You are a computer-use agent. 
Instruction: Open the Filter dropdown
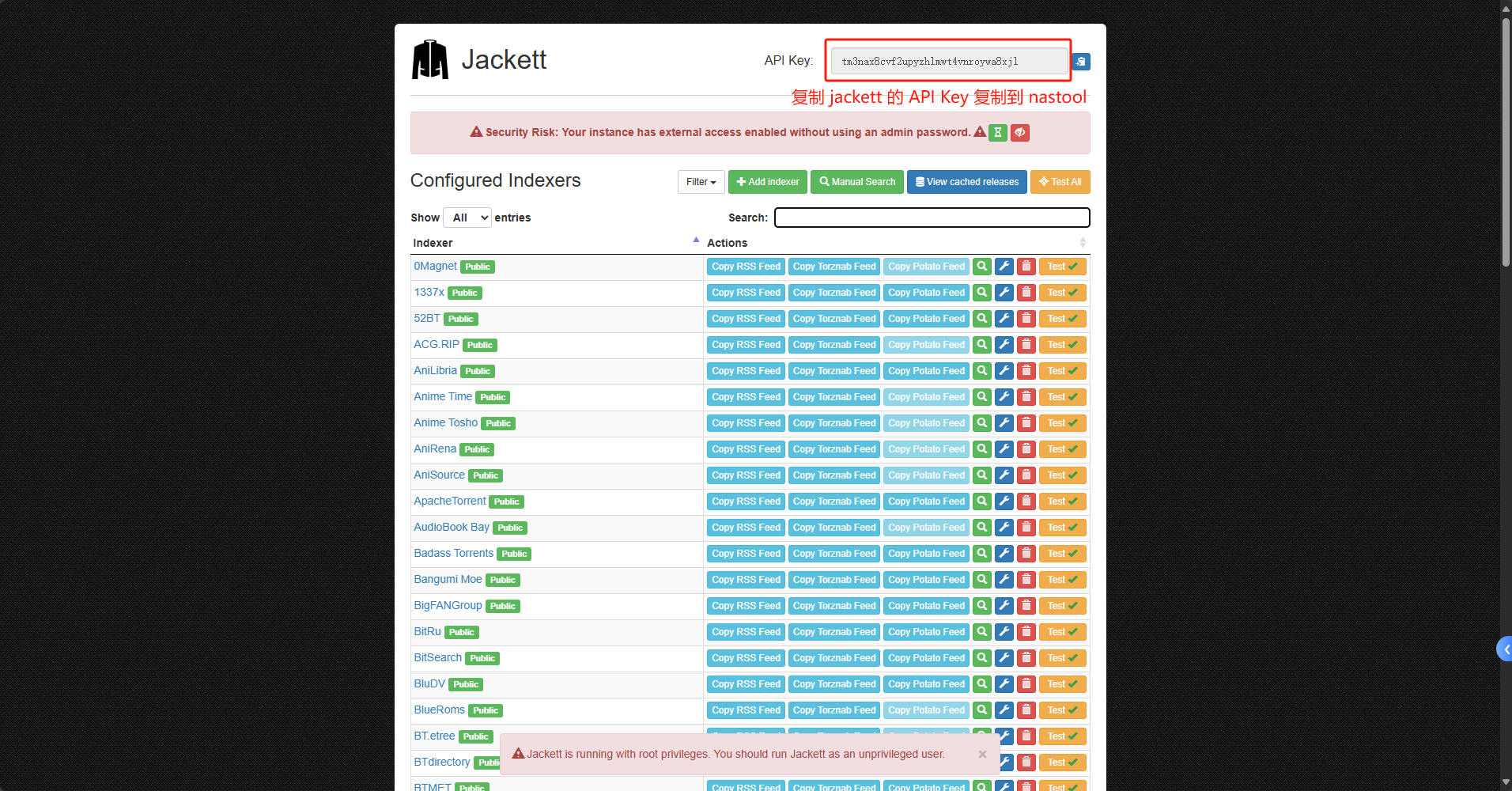(x=701, y=182)
